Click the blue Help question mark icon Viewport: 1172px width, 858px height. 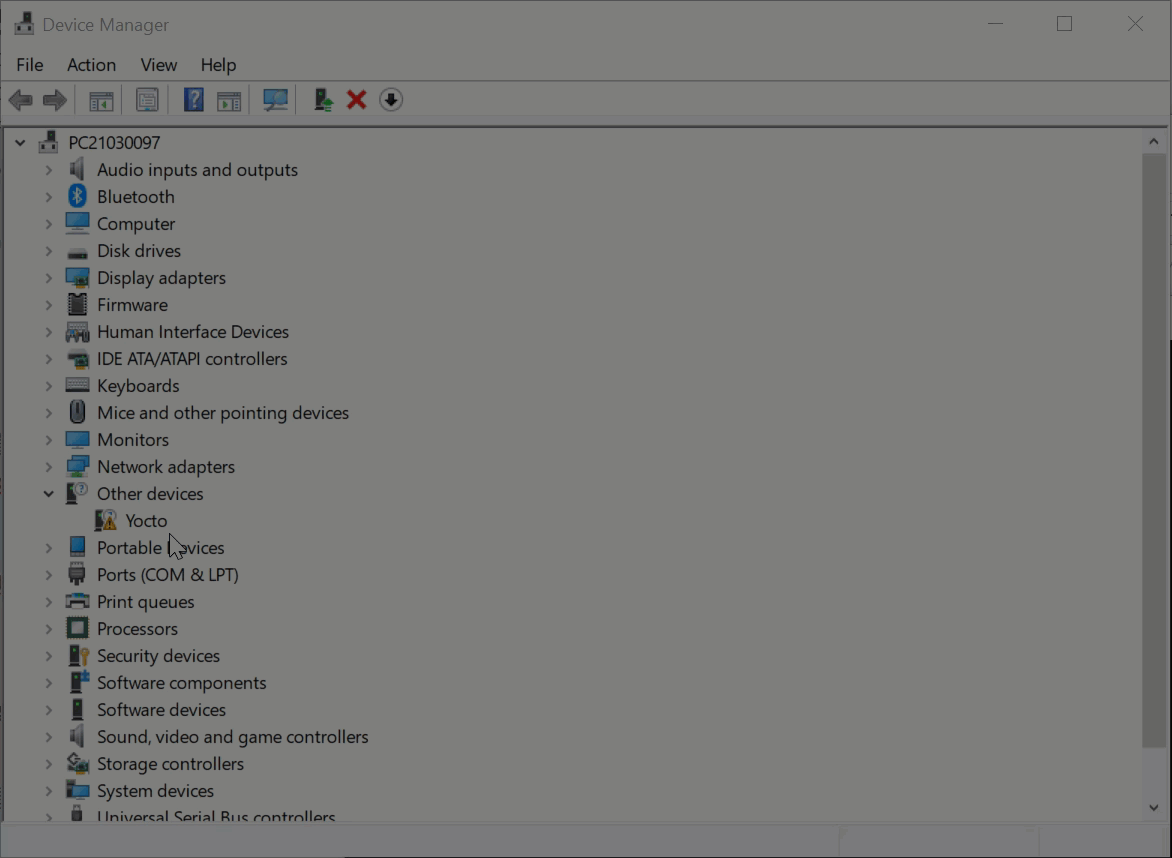point(194,100)
